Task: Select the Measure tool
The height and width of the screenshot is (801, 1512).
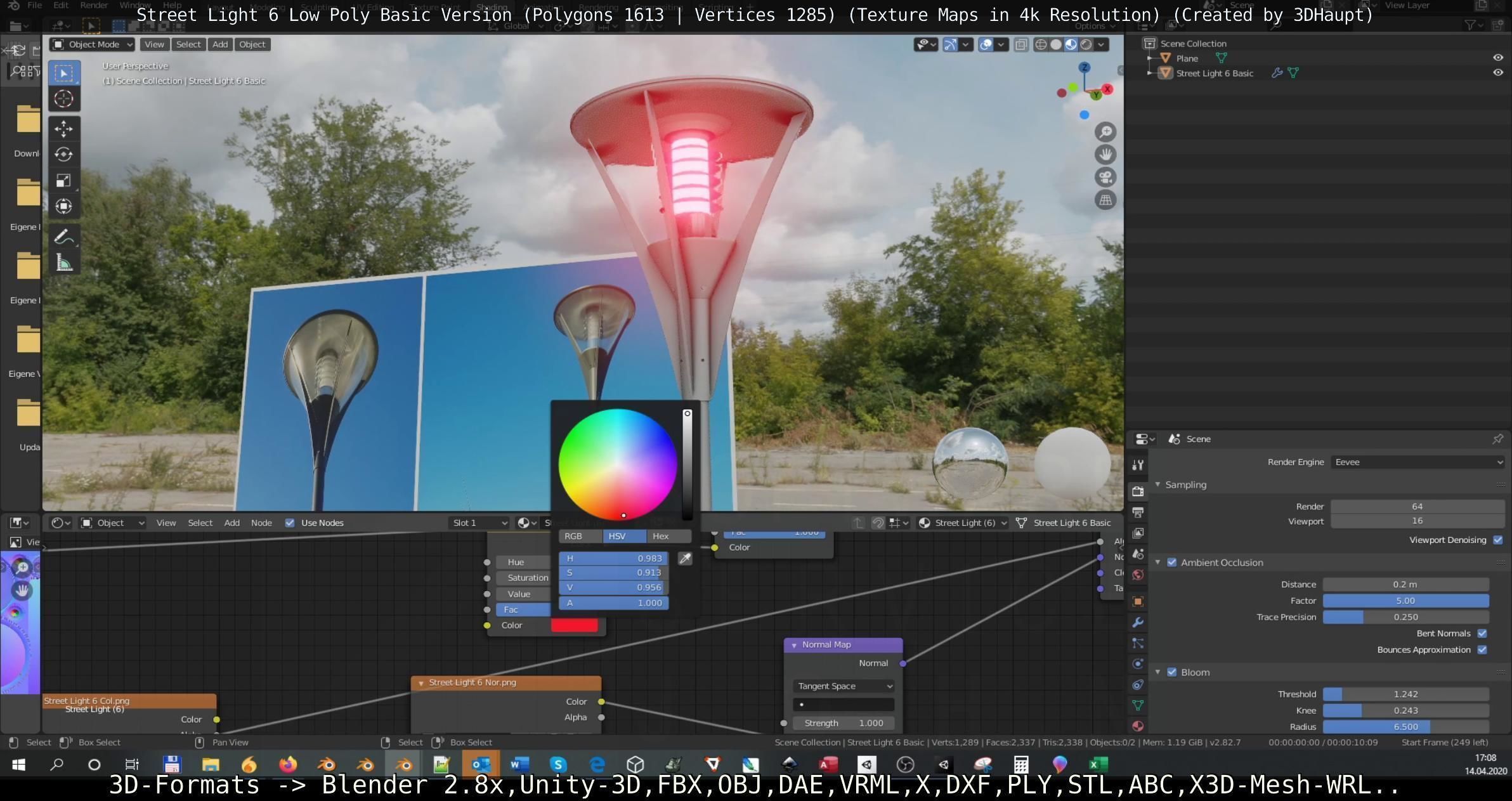Action: [63, 263]
